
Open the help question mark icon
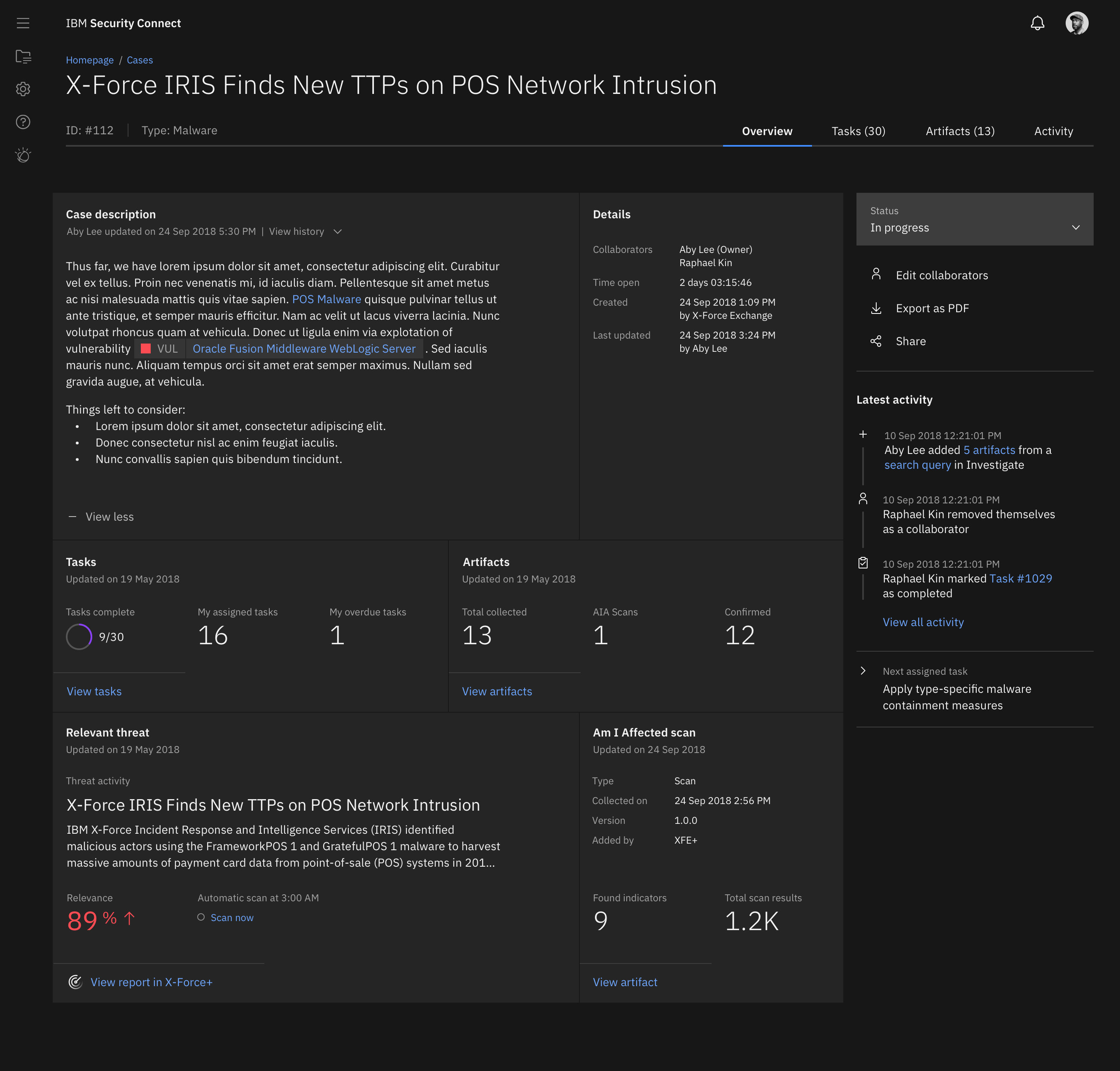click(23, 122)
